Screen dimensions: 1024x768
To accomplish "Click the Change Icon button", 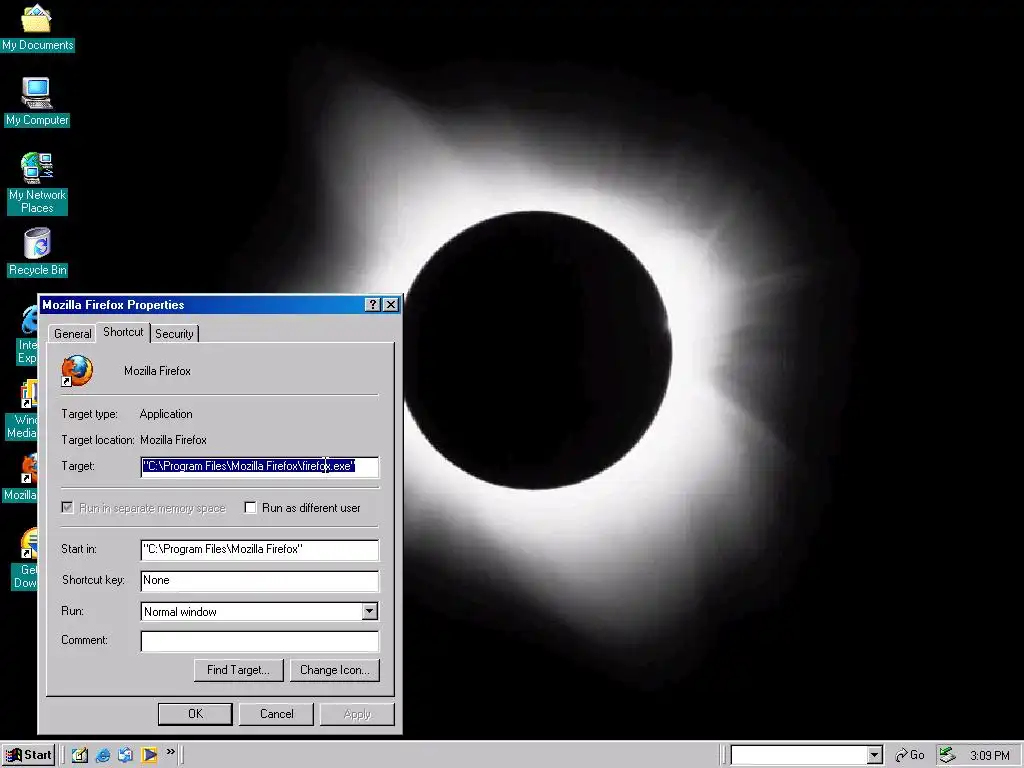I will click(x=334, y=670).
